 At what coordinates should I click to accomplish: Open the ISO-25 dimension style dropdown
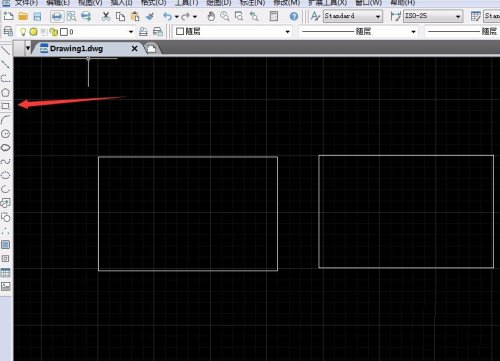[458, 16]
